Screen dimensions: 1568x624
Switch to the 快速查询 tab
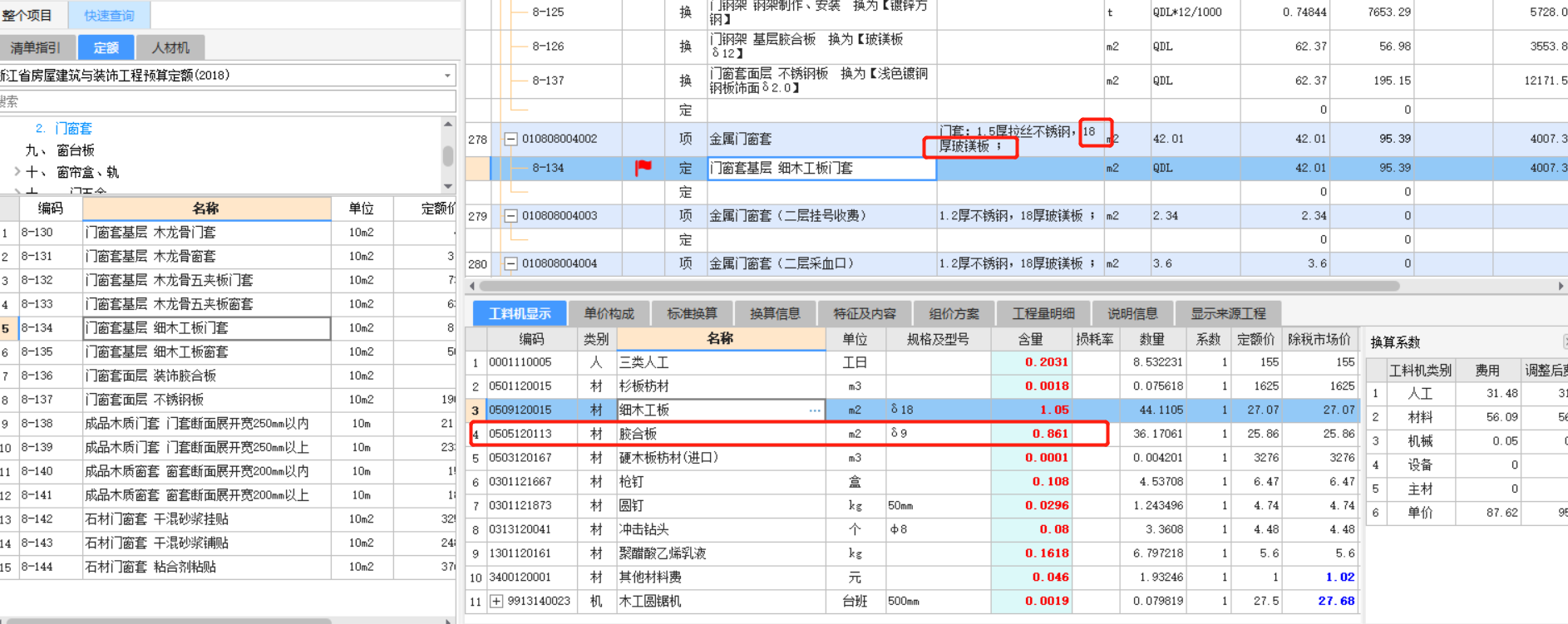click(x=109, y=15)
